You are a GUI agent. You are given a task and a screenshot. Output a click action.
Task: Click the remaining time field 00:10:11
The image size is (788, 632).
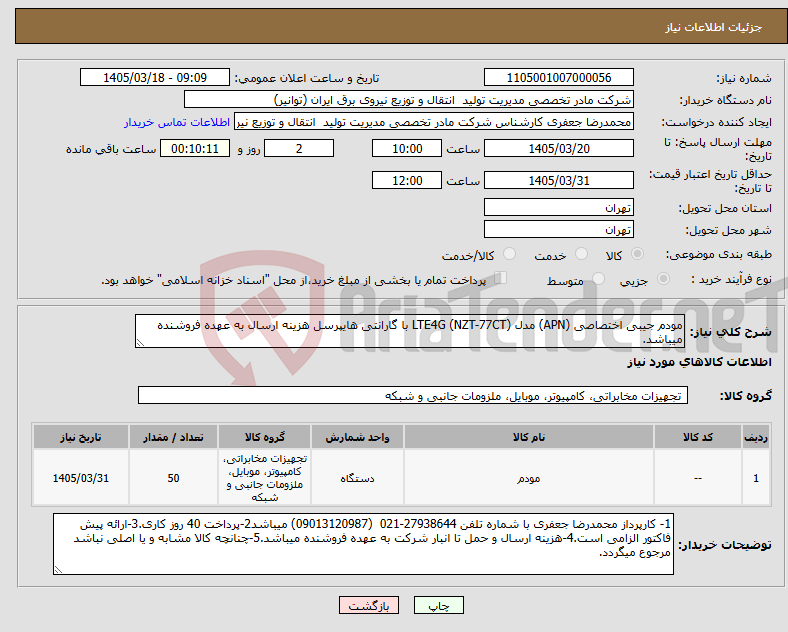click(195, 149)
